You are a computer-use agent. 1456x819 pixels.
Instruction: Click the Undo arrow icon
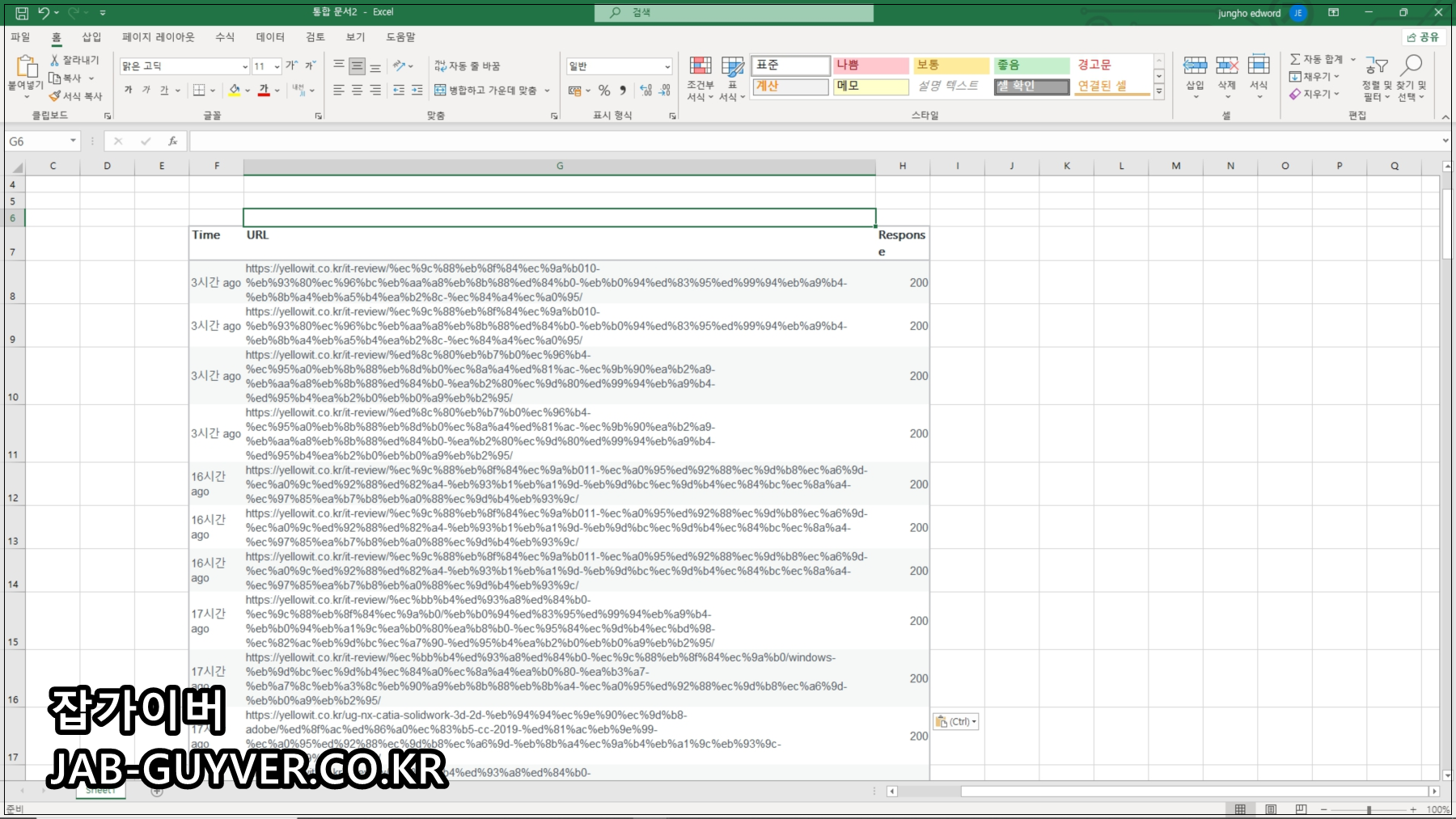(x=44, y=13)
